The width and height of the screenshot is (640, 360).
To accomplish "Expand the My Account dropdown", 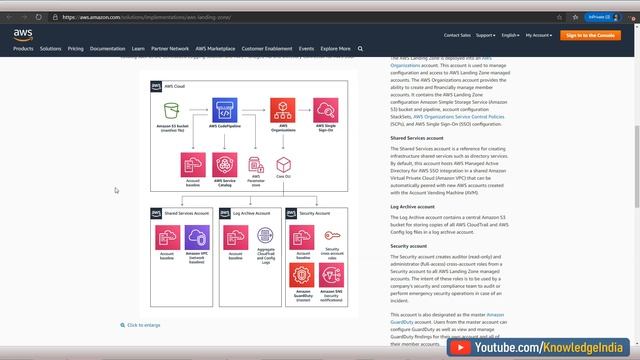I will 538,36.
